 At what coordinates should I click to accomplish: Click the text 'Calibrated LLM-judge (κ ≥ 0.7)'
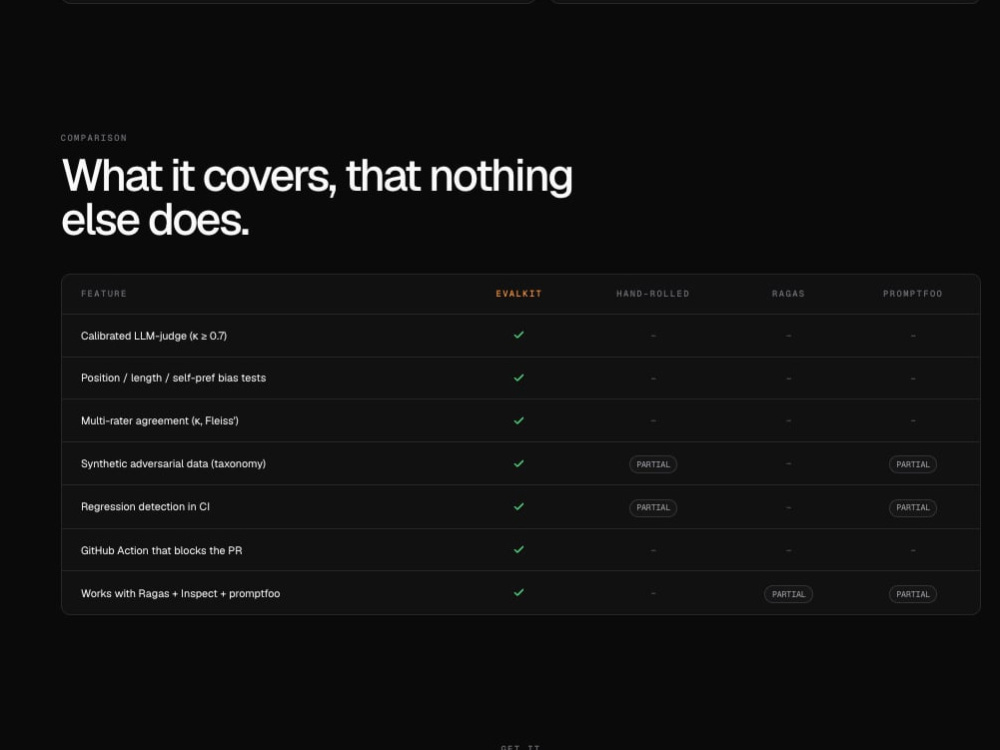click(x=154, y=335)
